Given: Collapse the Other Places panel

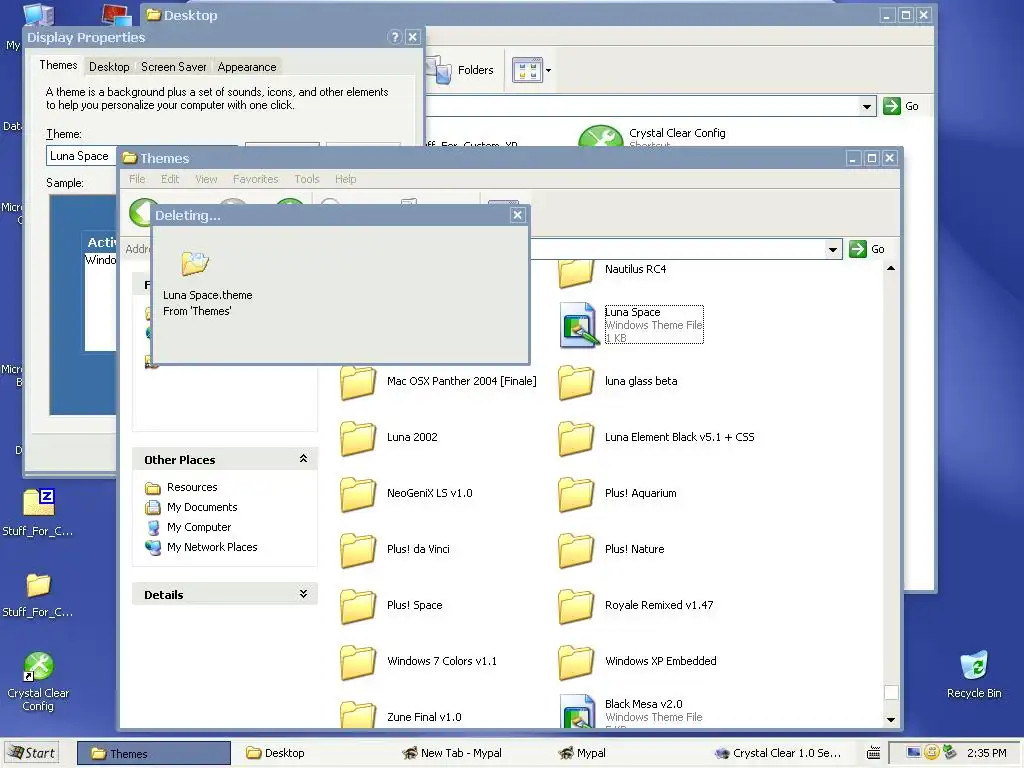Looking at the screenshot, I should [x=303, y=459].
